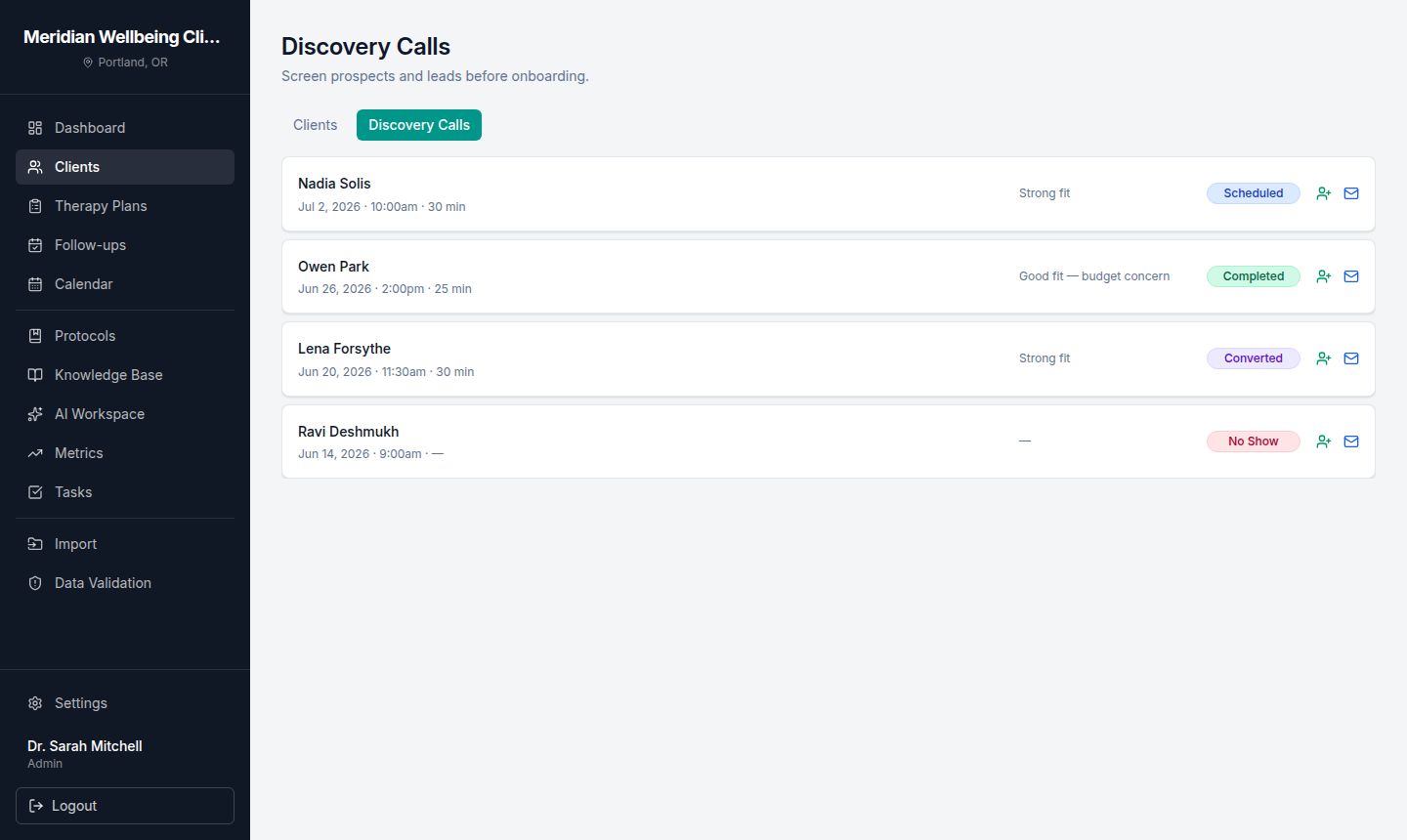
Task: Click the name Lena Forsythe
Action: pos(344,349)
